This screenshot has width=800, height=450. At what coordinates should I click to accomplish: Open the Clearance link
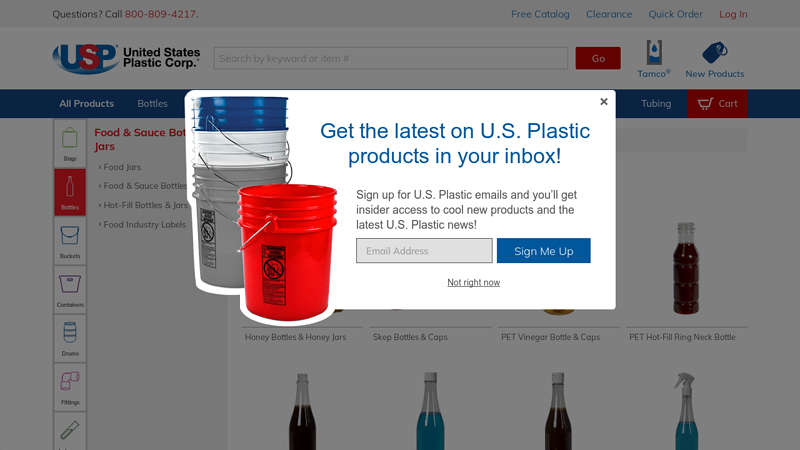point(609,14)
